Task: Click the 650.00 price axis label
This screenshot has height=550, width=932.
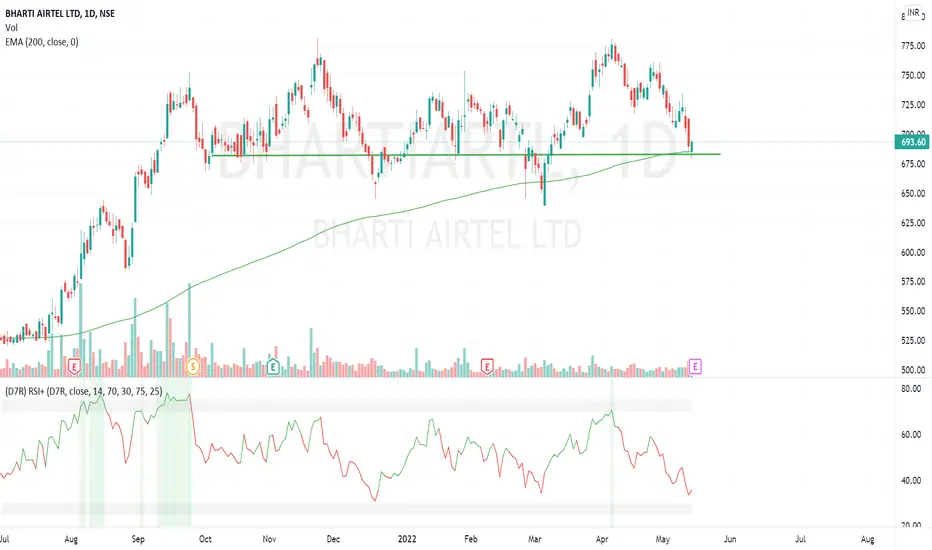Action: pyautogui.click(x=913, y=193)
